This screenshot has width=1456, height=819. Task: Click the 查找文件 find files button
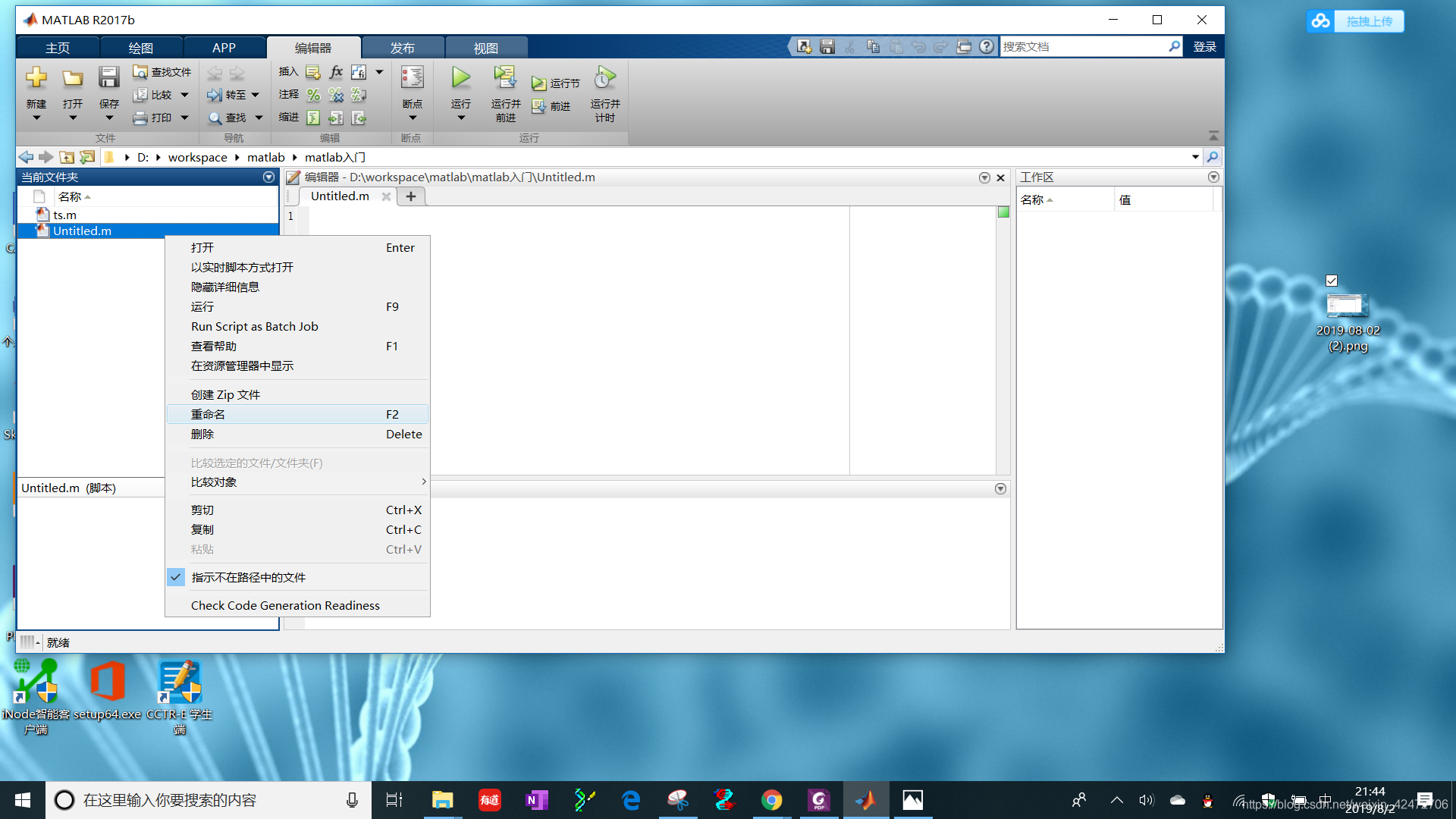click(x=162, y=72)
